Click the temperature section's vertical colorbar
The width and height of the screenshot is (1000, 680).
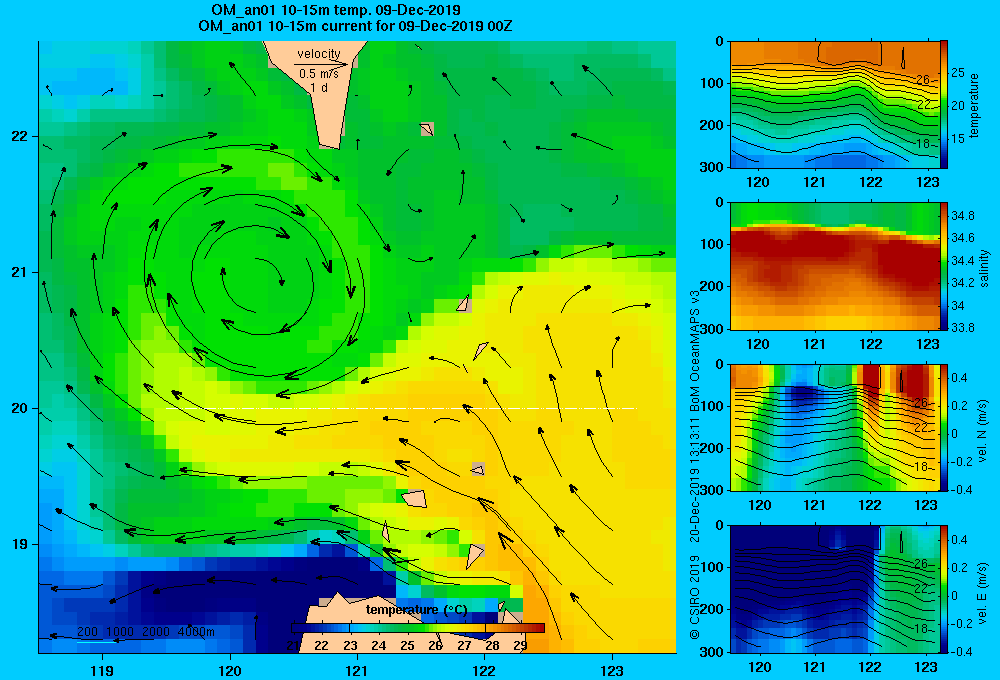tap(944, 105)
